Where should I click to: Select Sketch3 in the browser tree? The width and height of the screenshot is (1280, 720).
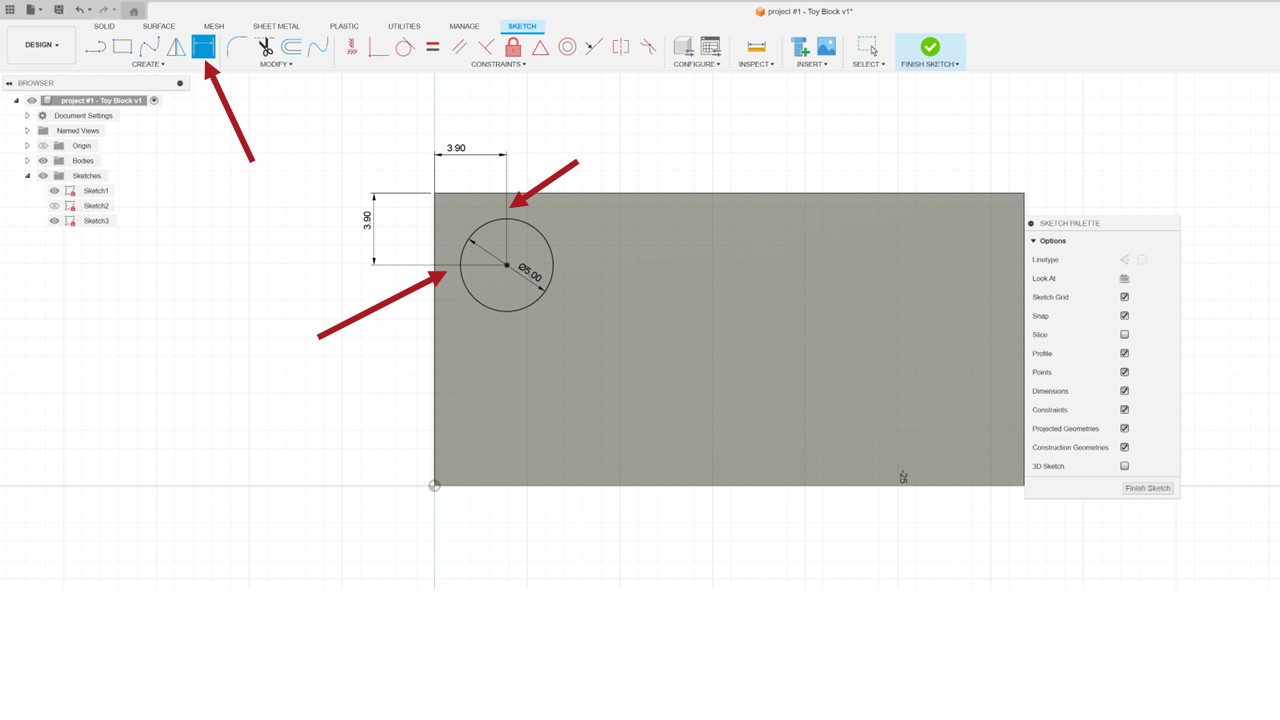96,221
